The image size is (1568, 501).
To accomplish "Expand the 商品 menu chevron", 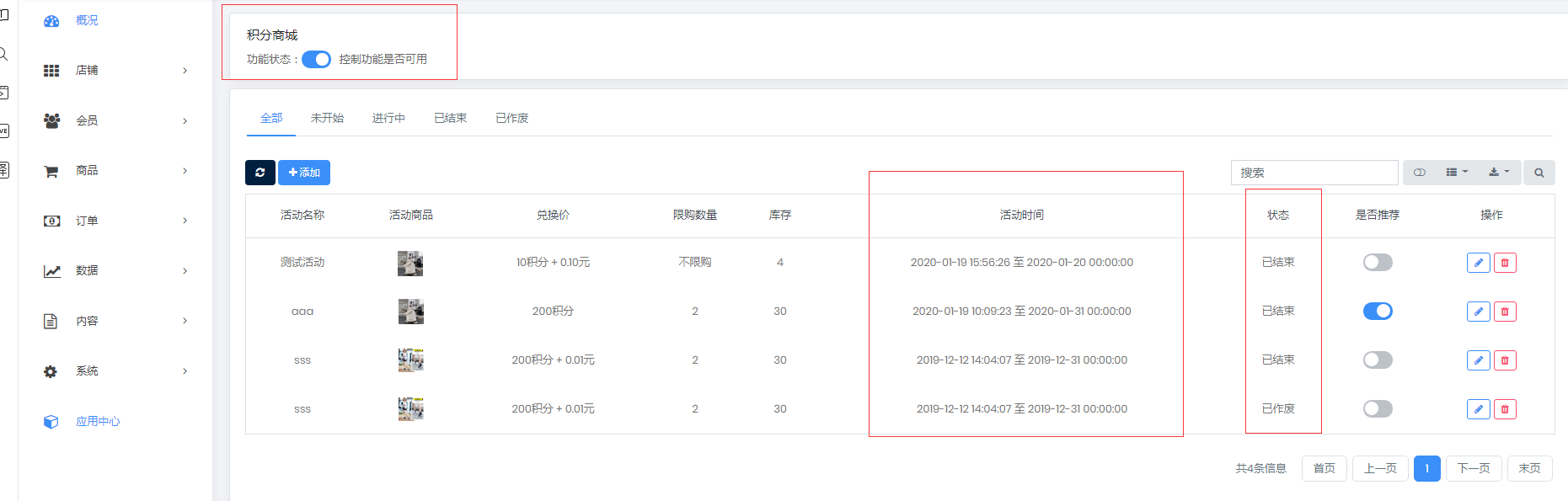I will (x=185, y=171).
